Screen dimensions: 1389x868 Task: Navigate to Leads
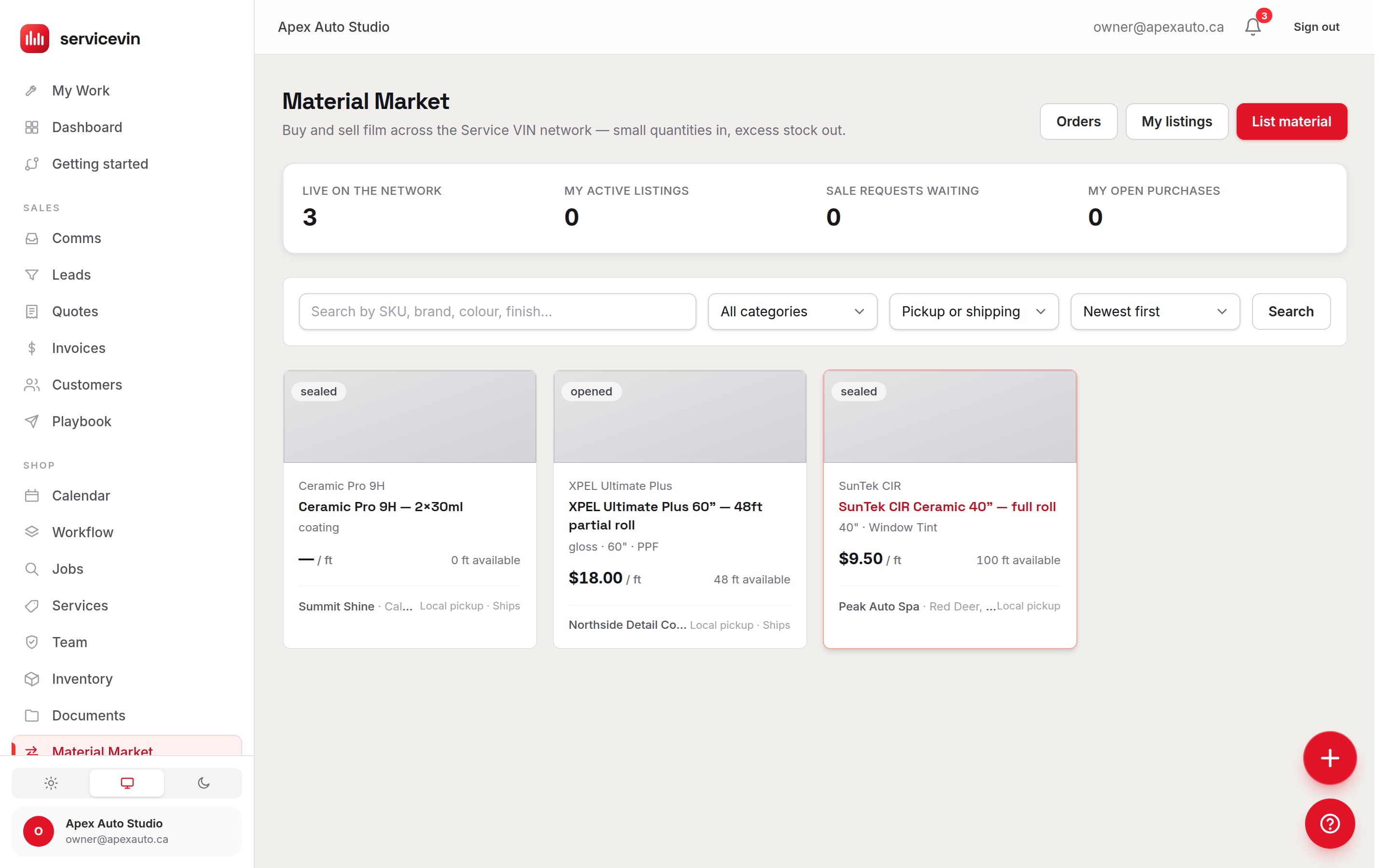pos(127,275)
